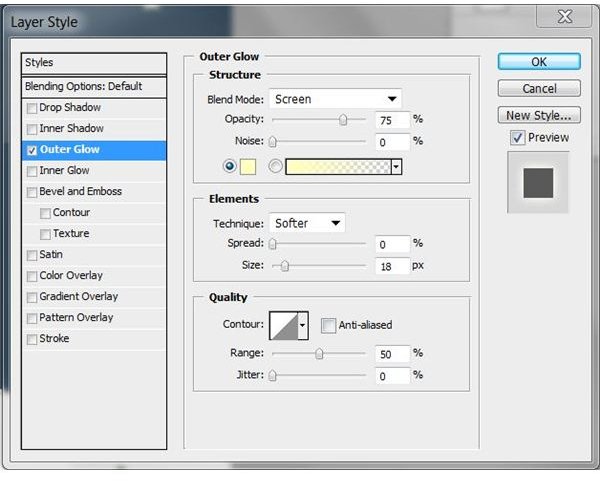Uncheck the Preview checkbox
Image resolution: width=600 pixels, height=481 pixels.
[517, 138]
